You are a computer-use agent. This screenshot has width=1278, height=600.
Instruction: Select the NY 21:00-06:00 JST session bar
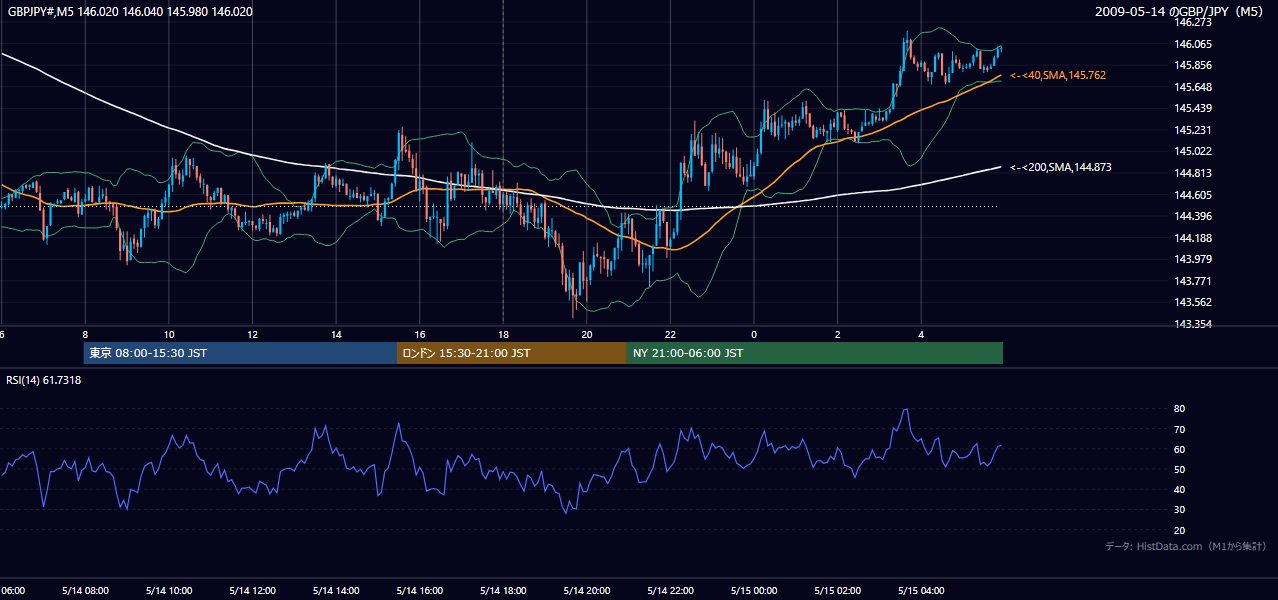coord(815,353)
